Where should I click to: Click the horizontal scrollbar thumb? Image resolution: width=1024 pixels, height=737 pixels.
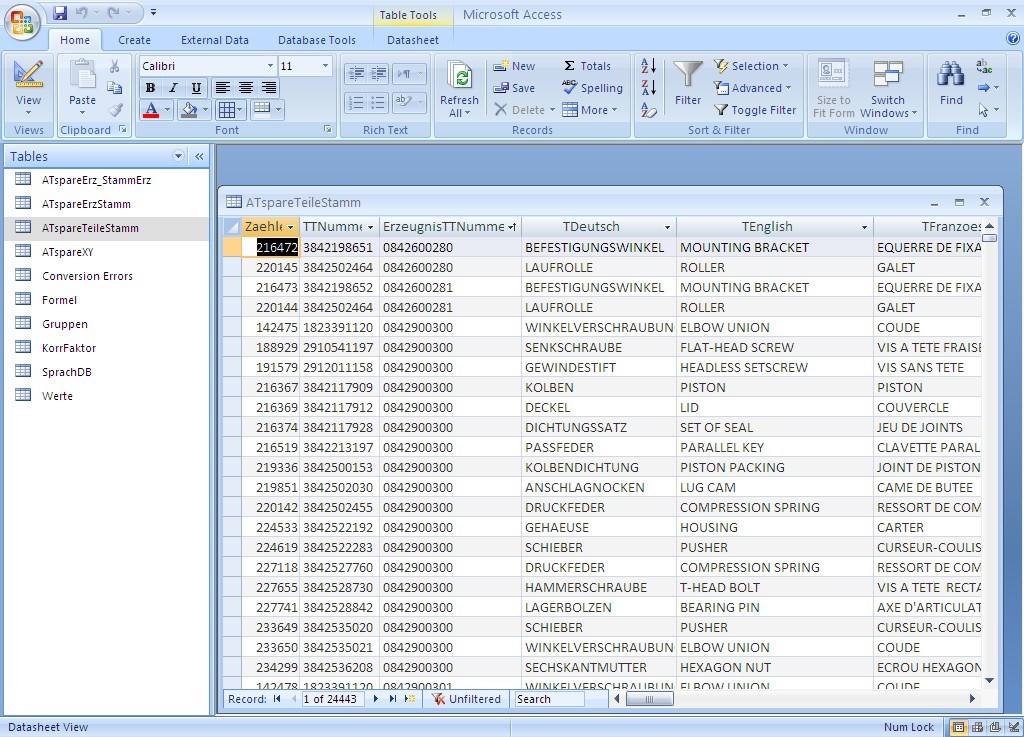click(649, 699)
